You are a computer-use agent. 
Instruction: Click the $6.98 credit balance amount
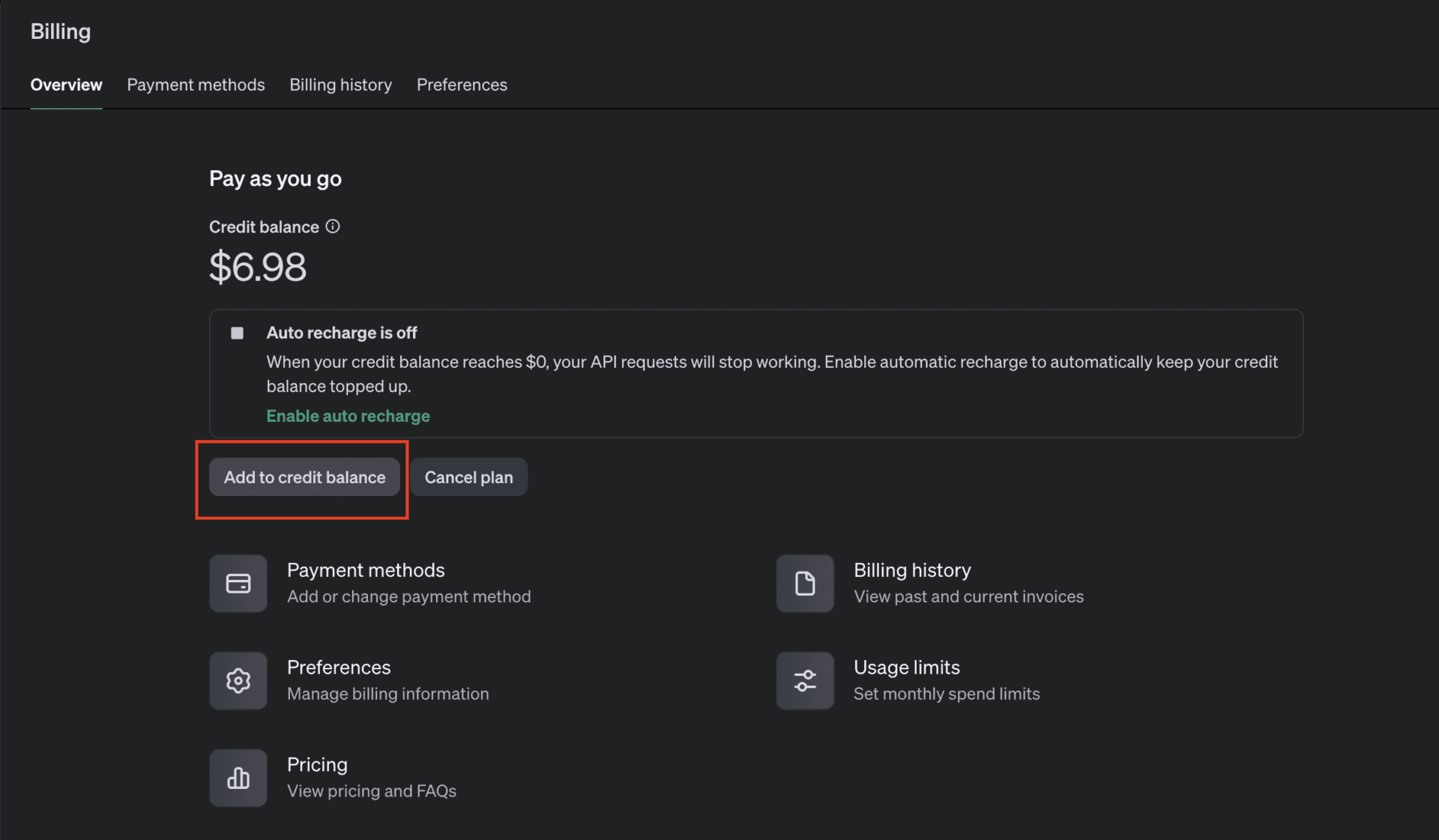[x=258, y=268]
